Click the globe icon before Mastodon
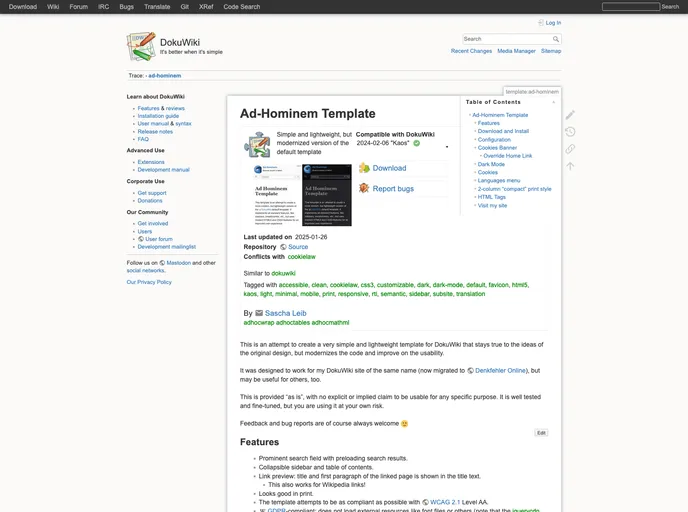Viewport: 688px width, 512px height. pos(162,263)
